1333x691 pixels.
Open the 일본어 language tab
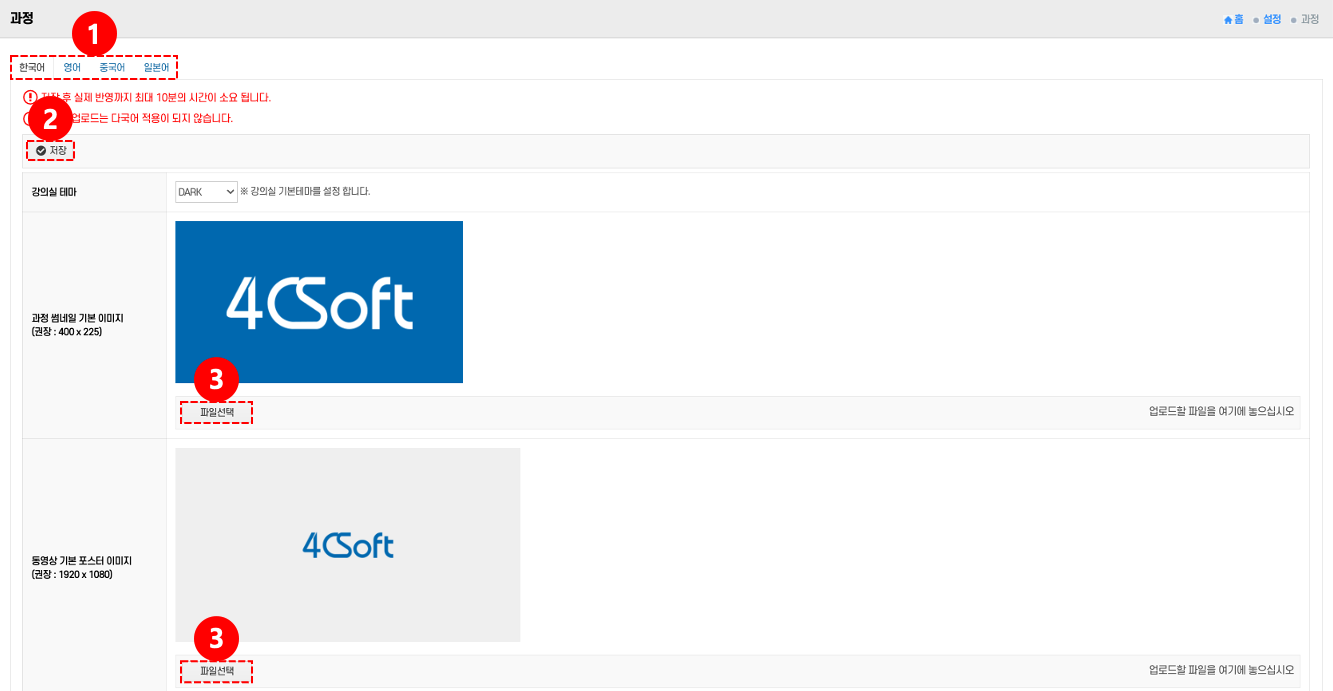tap(156, 68)
